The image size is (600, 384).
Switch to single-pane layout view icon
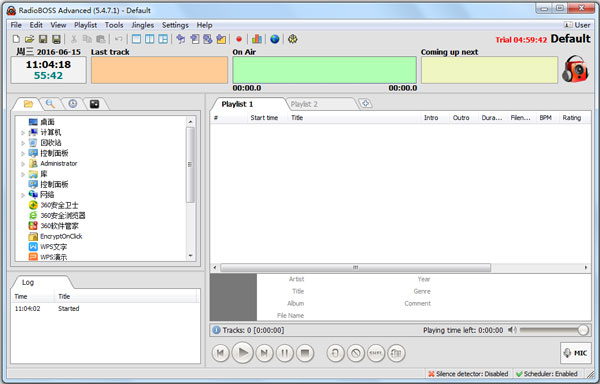(136, 39)
